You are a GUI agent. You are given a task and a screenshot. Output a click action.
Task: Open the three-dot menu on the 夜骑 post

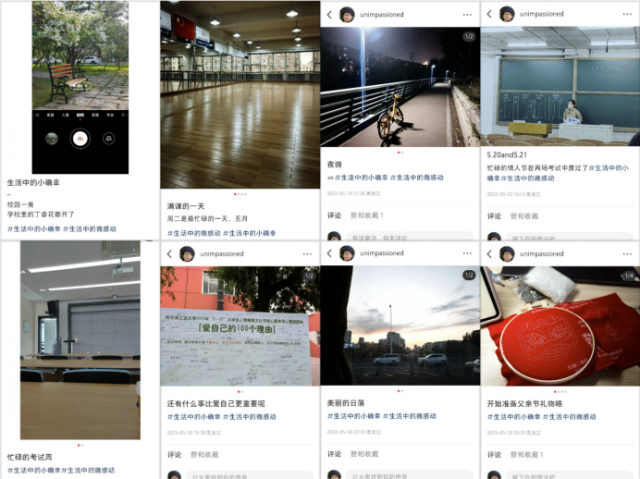[x=467, y=15]
